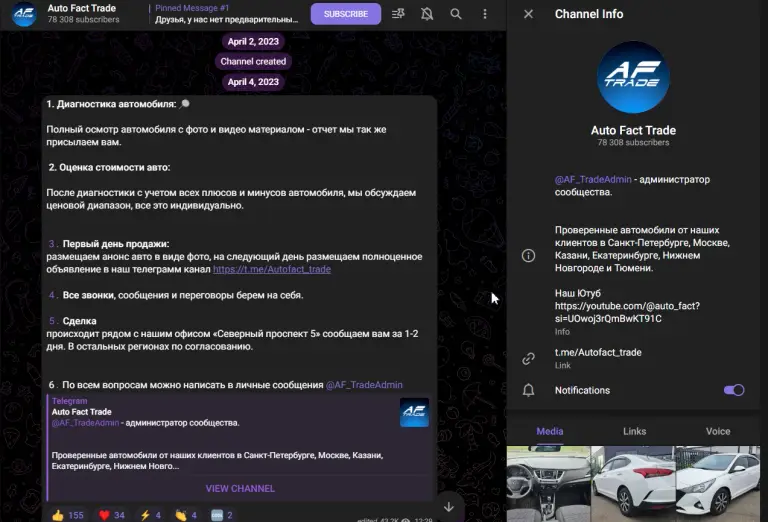This screenshot has width=768, height=522.
Task: Click the April 4, 2023 date badge
Action: (x=253, y=82)
